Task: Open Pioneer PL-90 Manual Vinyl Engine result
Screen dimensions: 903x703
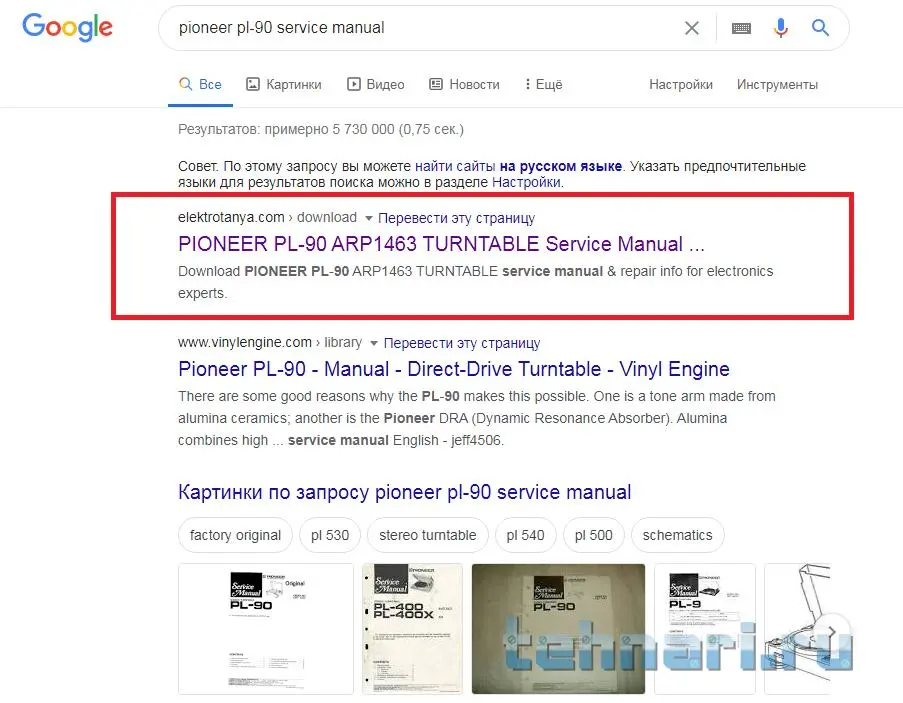Action: pyautogui.click(x=454, y=369)
